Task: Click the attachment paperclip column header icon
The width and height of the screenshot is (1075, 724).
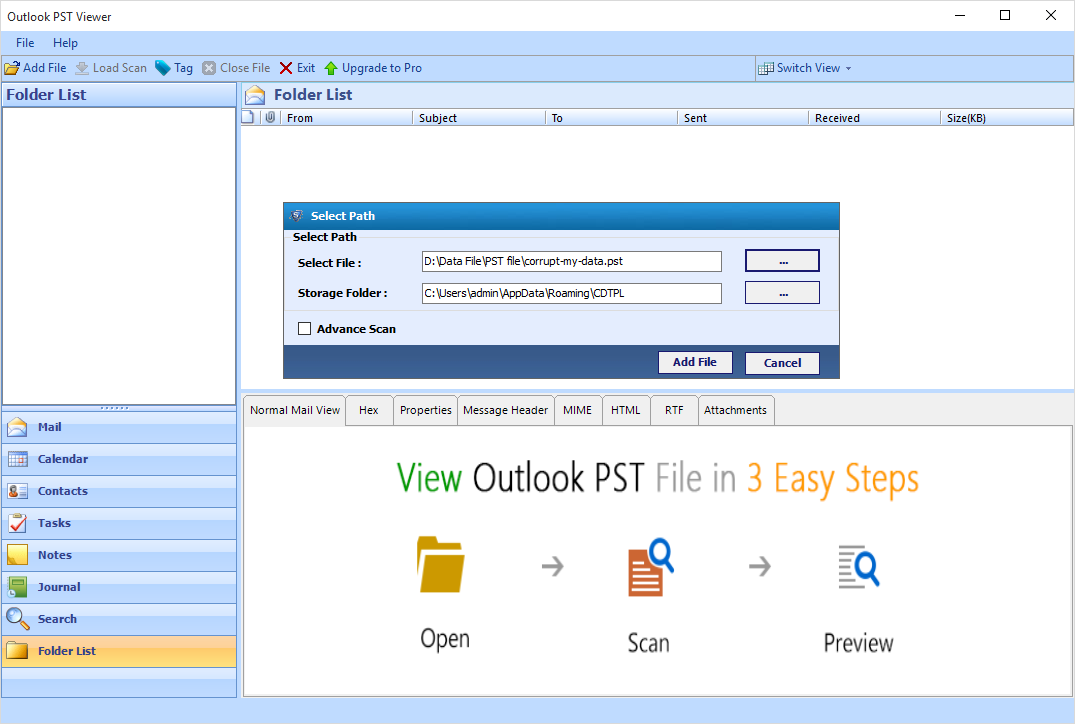Action: point(270,117)
